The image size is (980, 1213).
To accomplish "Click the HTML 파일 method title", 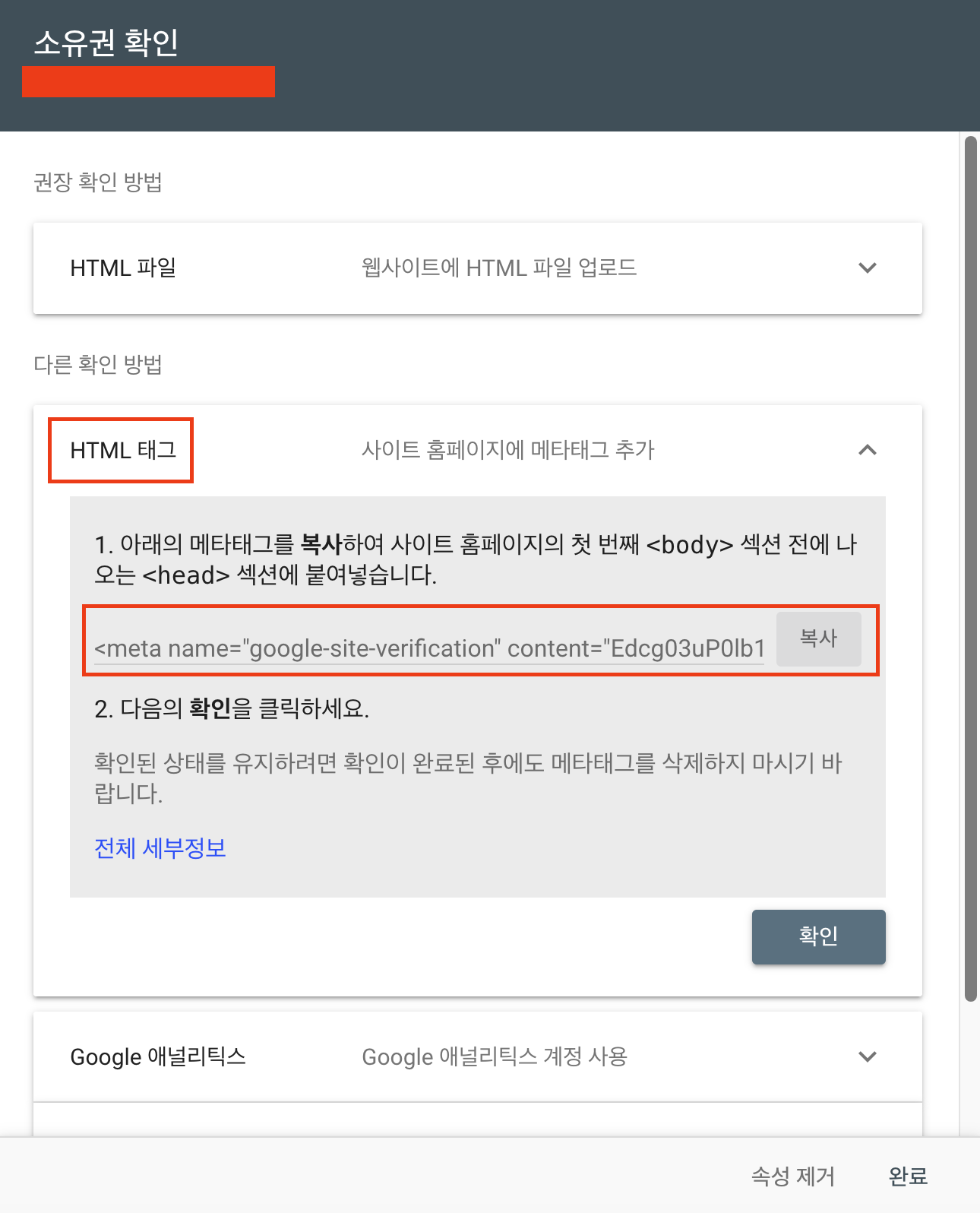I will pyautogui.click(x=123, y=268).
